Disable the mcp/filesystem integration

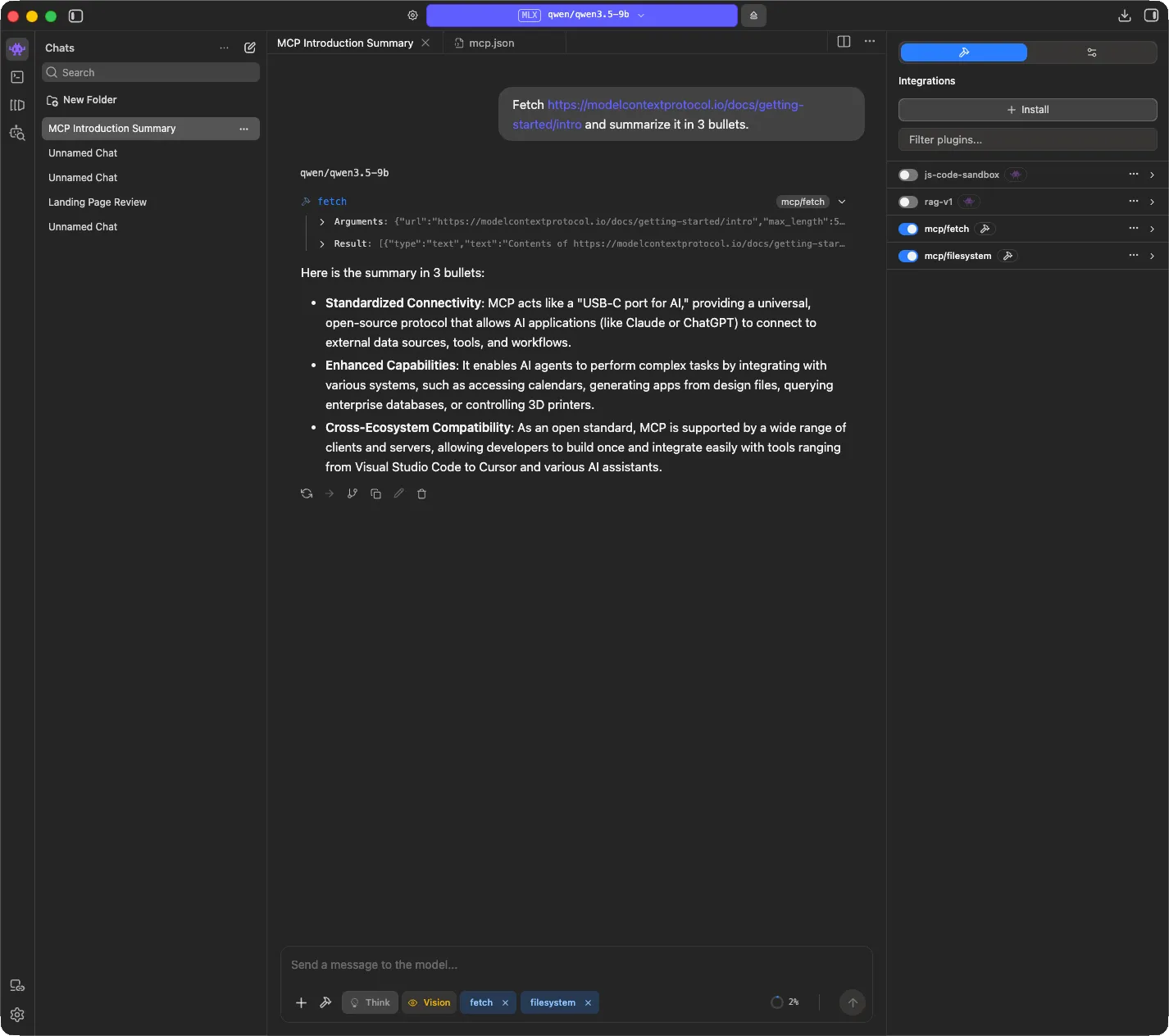(x=907, y=256)
